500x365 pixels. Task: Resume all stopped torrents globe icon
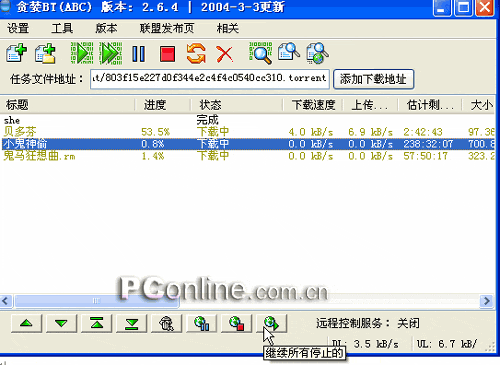pos(271,323)
